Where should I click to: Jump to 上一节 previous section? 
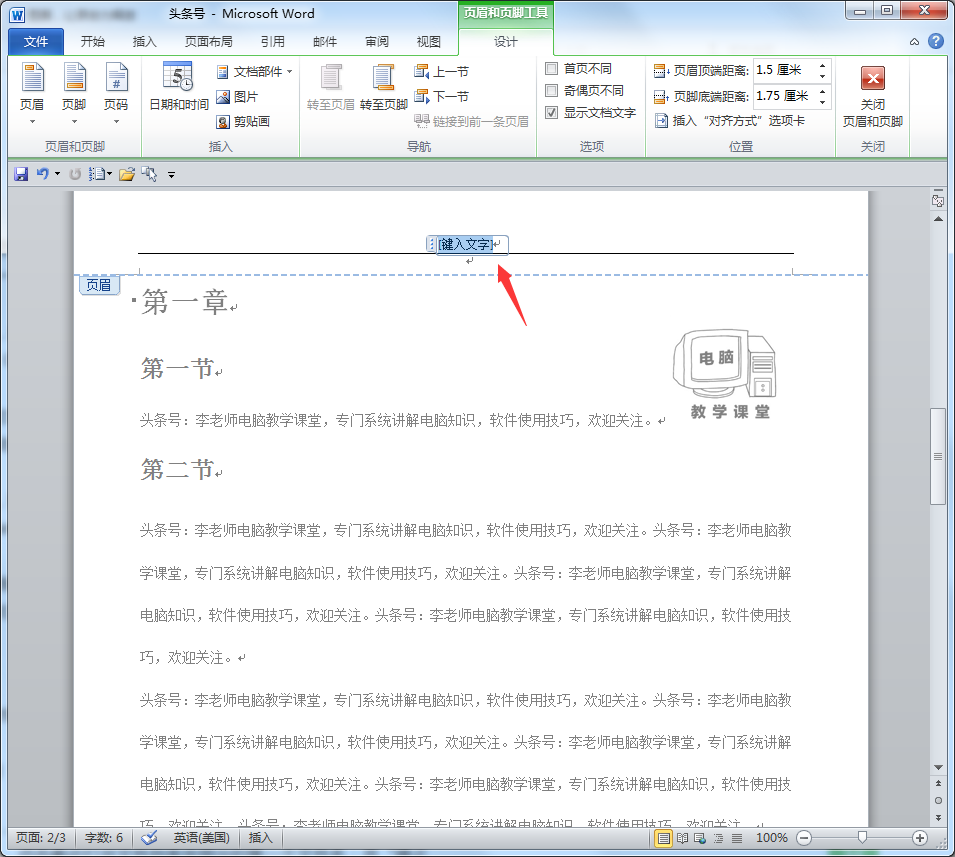pyautogui.click(x=441, y=72)
